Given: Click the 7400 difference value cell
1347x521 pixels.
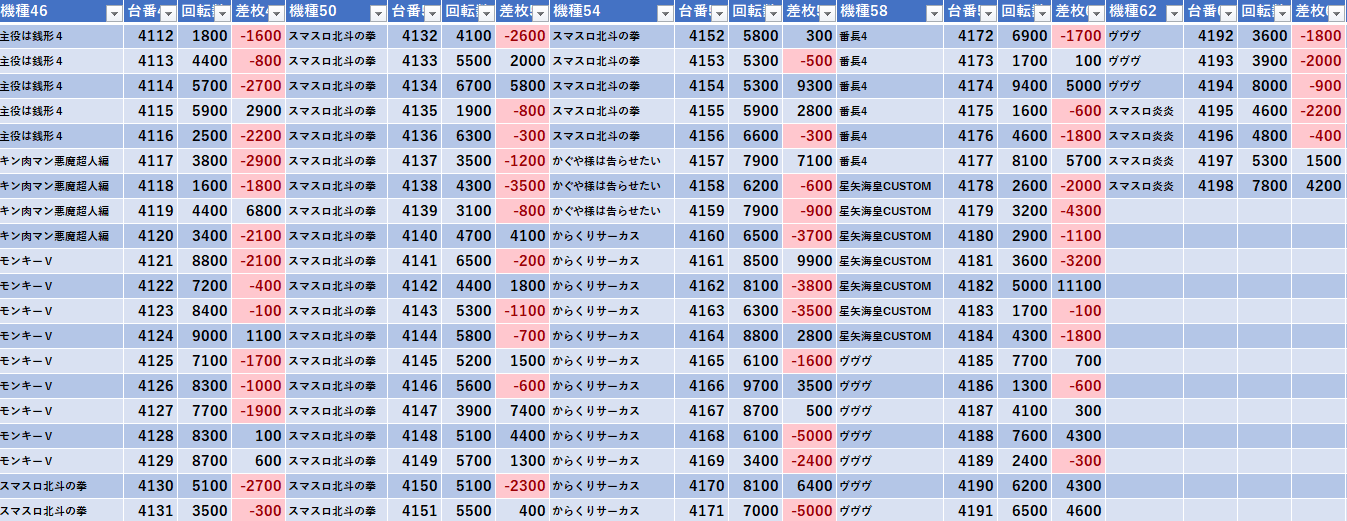Looking at the screenshot, I should [x=523, y=411].
